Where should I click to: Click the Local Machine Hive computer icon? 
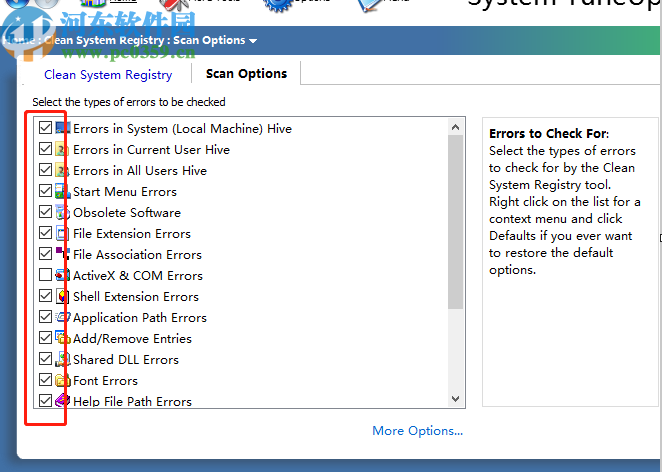coord(62,128)
